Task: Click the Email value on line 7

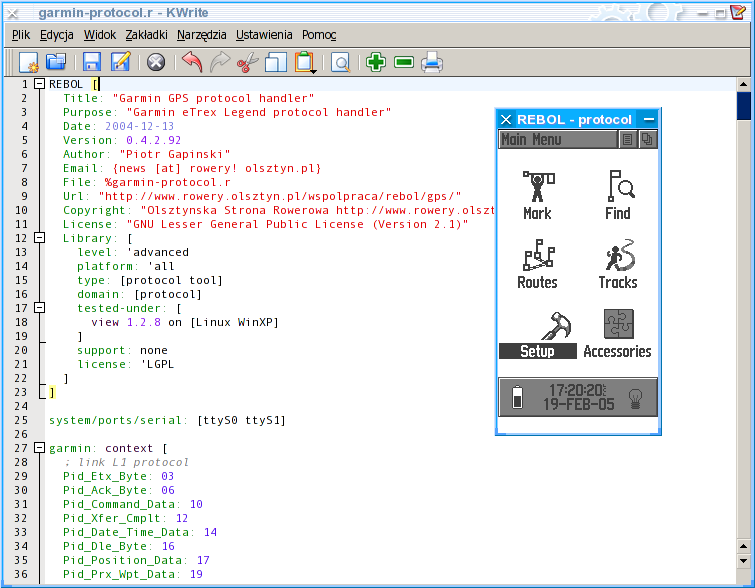Action: pos(217,168)
